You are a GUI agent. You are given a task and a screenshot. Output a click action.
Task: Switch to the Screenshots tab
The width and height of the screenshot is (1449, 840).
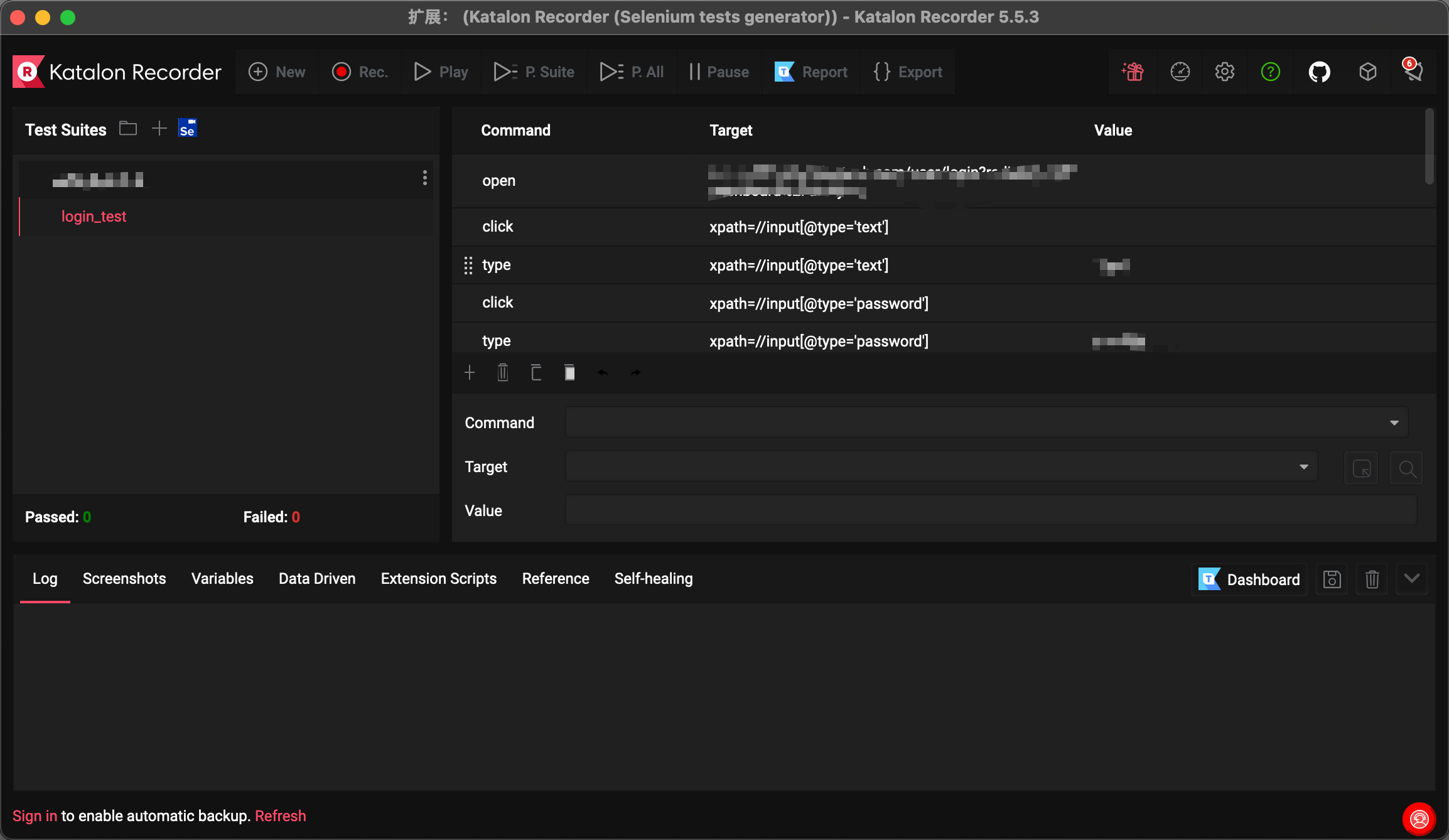pos(124,579)
